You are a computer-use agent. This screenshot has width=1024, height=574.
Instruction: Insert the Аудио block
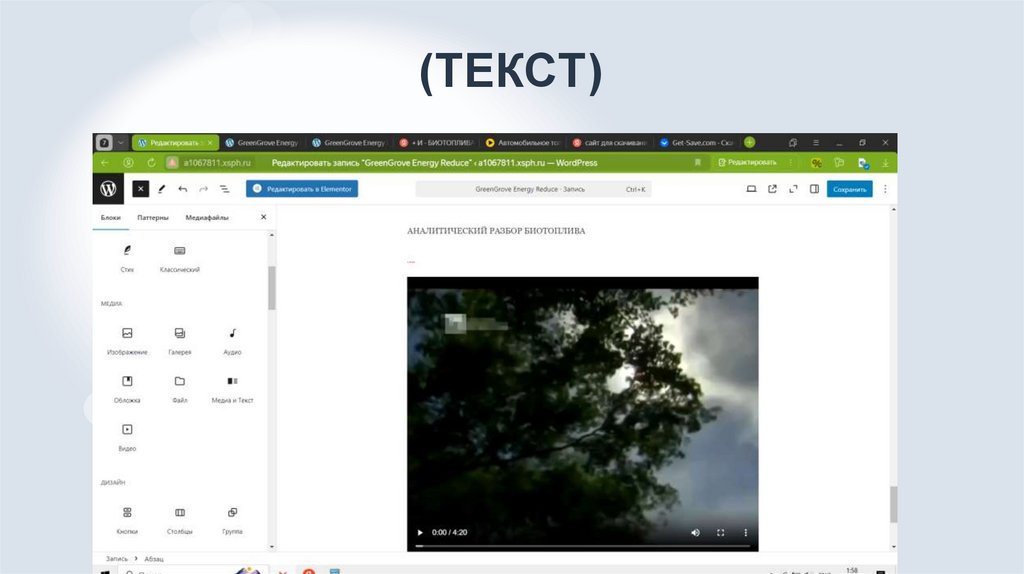[232, 342]
